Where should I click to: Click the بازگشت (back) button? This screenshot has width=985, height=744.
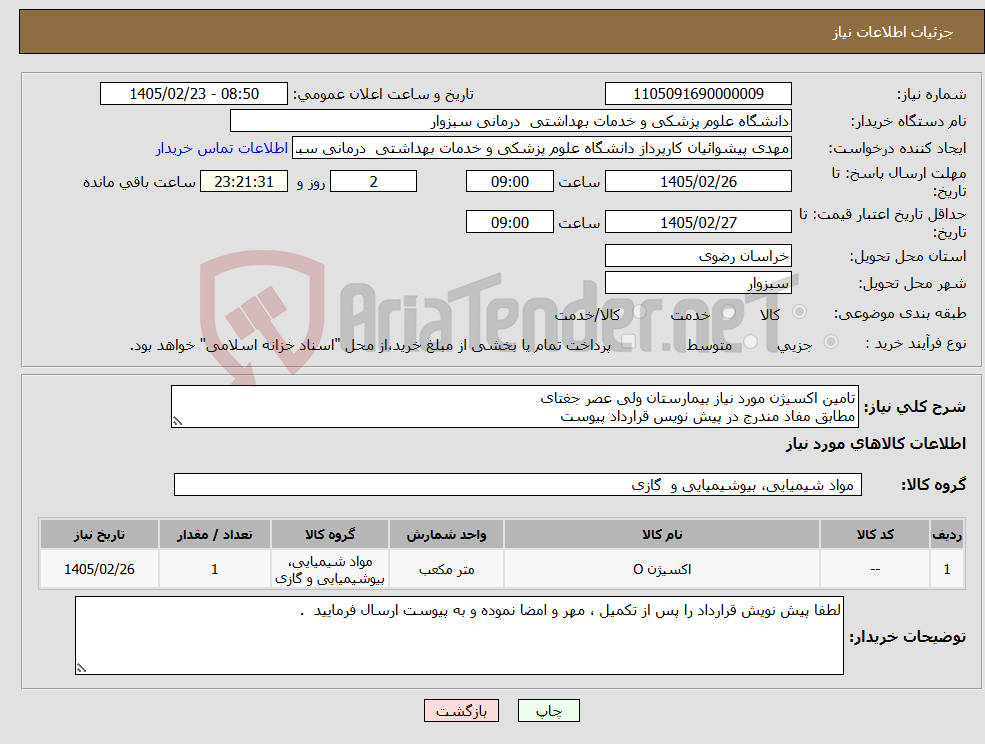(x=461, y=711)
